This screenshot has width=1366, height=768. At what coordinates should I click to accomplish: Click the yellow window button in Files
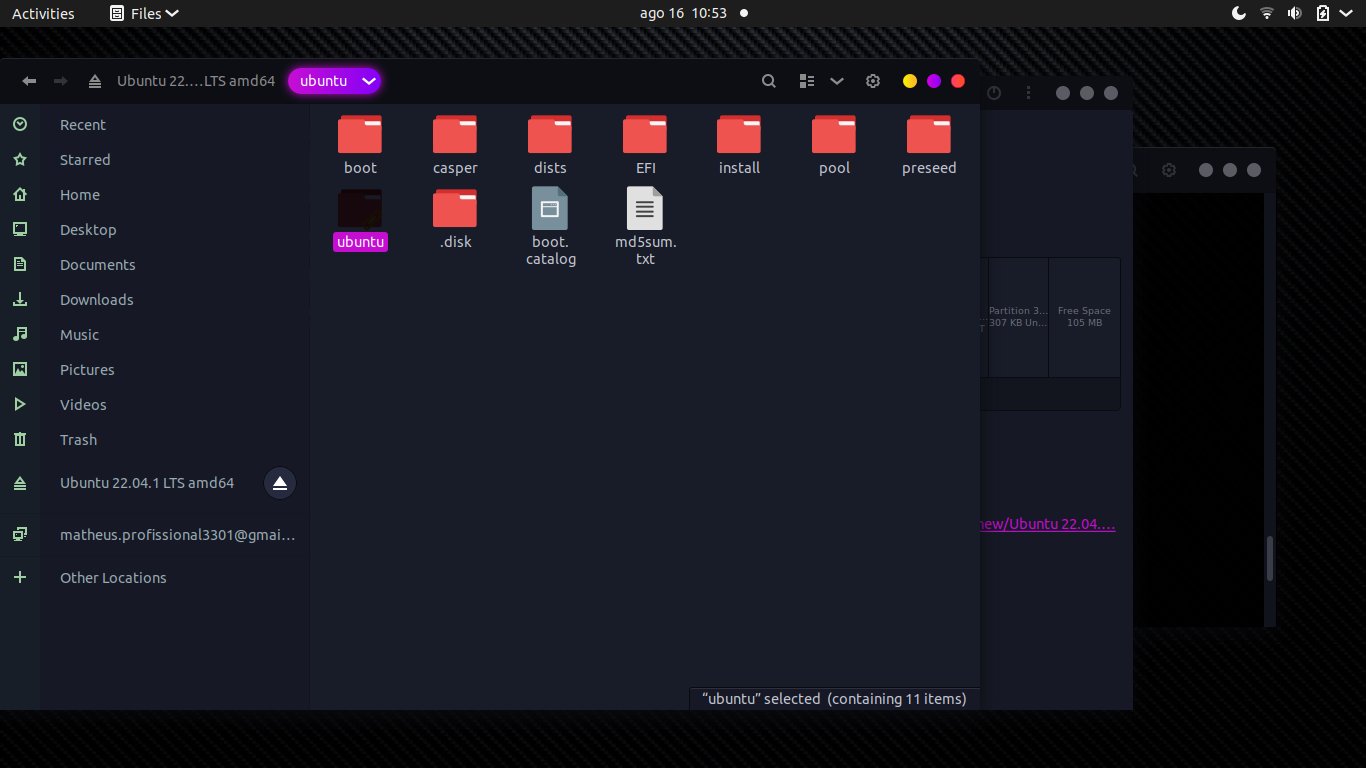(x=910, y=81)
